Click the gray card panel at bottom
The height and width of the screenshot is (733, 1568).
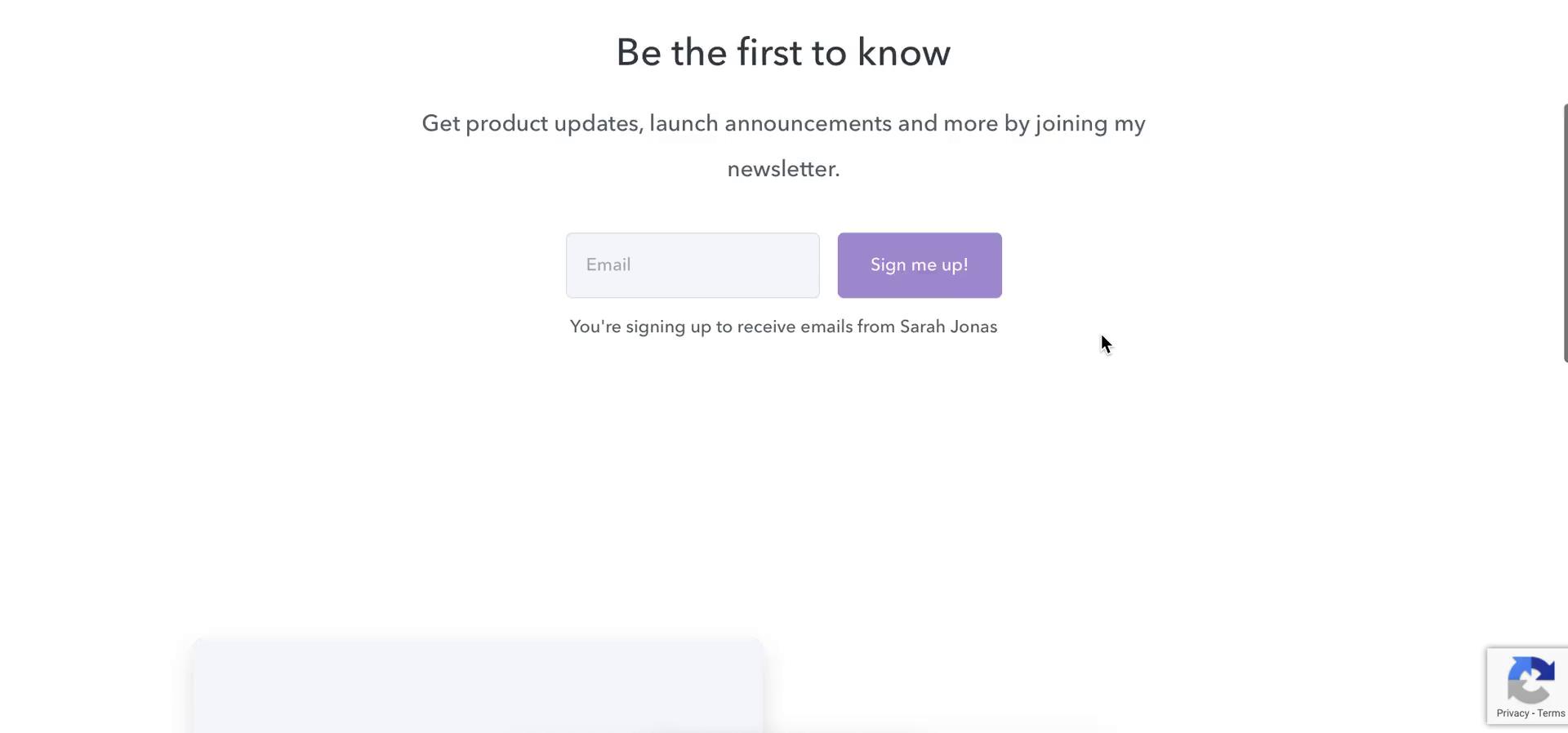coord(478,686)
